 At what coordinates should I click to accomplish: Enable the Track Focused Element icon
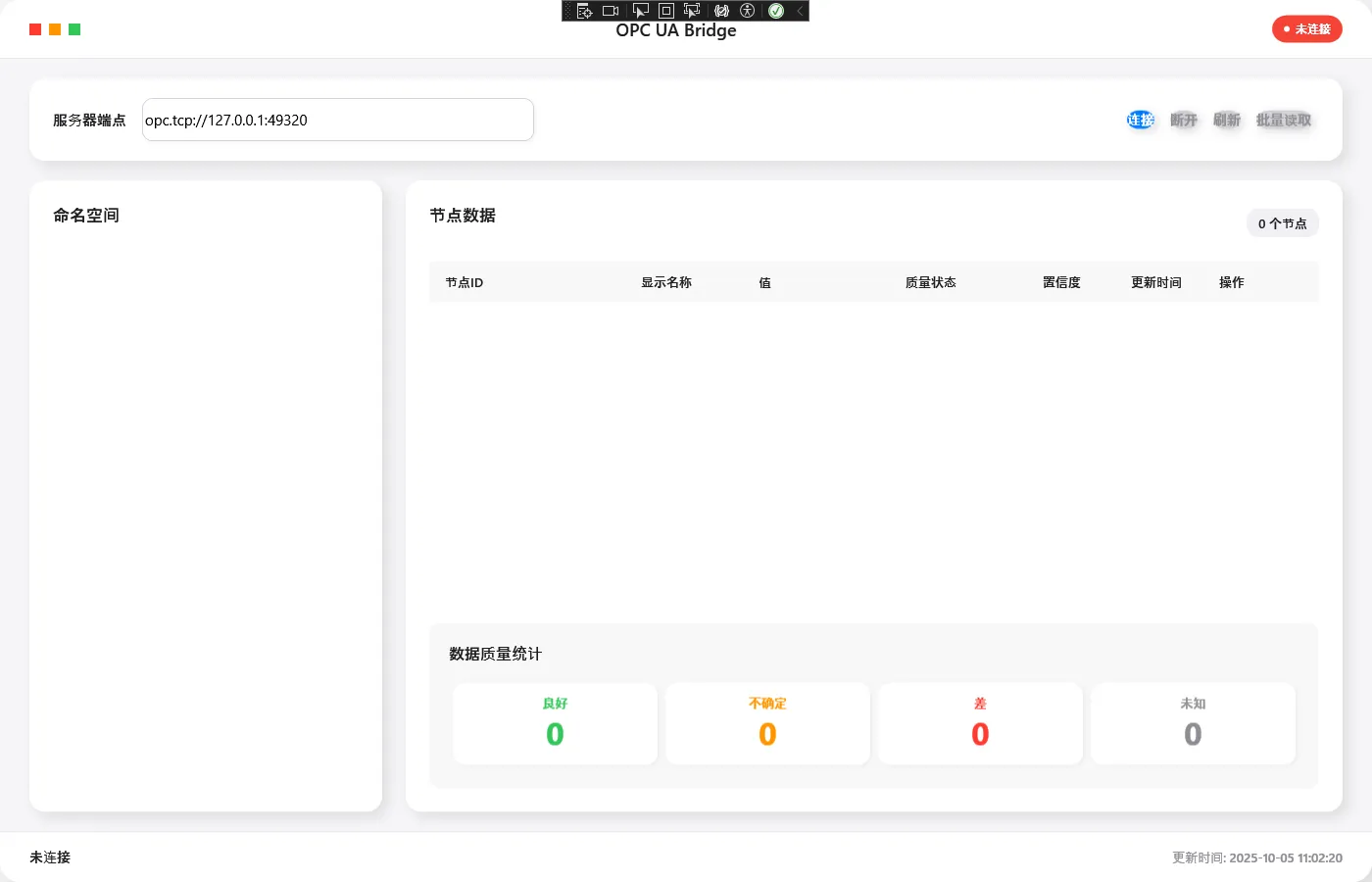[x=692, y=11]
